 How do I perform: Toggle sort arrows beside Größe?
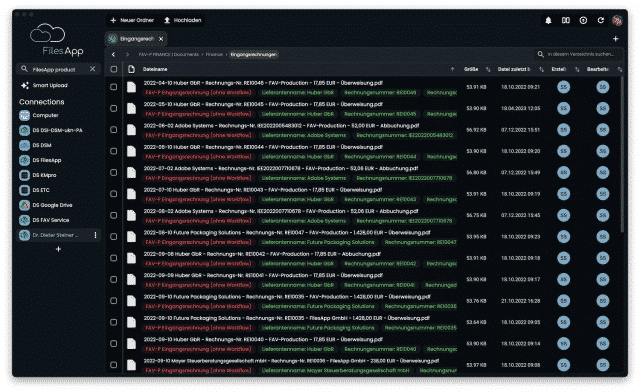pos(488,69)
